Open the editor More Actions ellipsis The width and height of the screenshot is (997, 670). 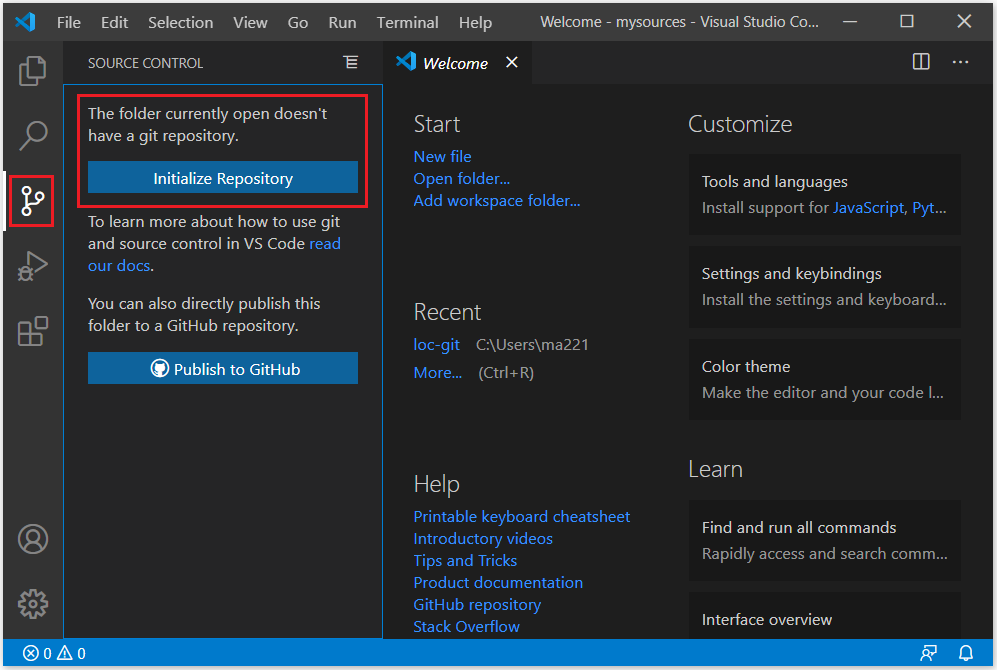(960, 62)
